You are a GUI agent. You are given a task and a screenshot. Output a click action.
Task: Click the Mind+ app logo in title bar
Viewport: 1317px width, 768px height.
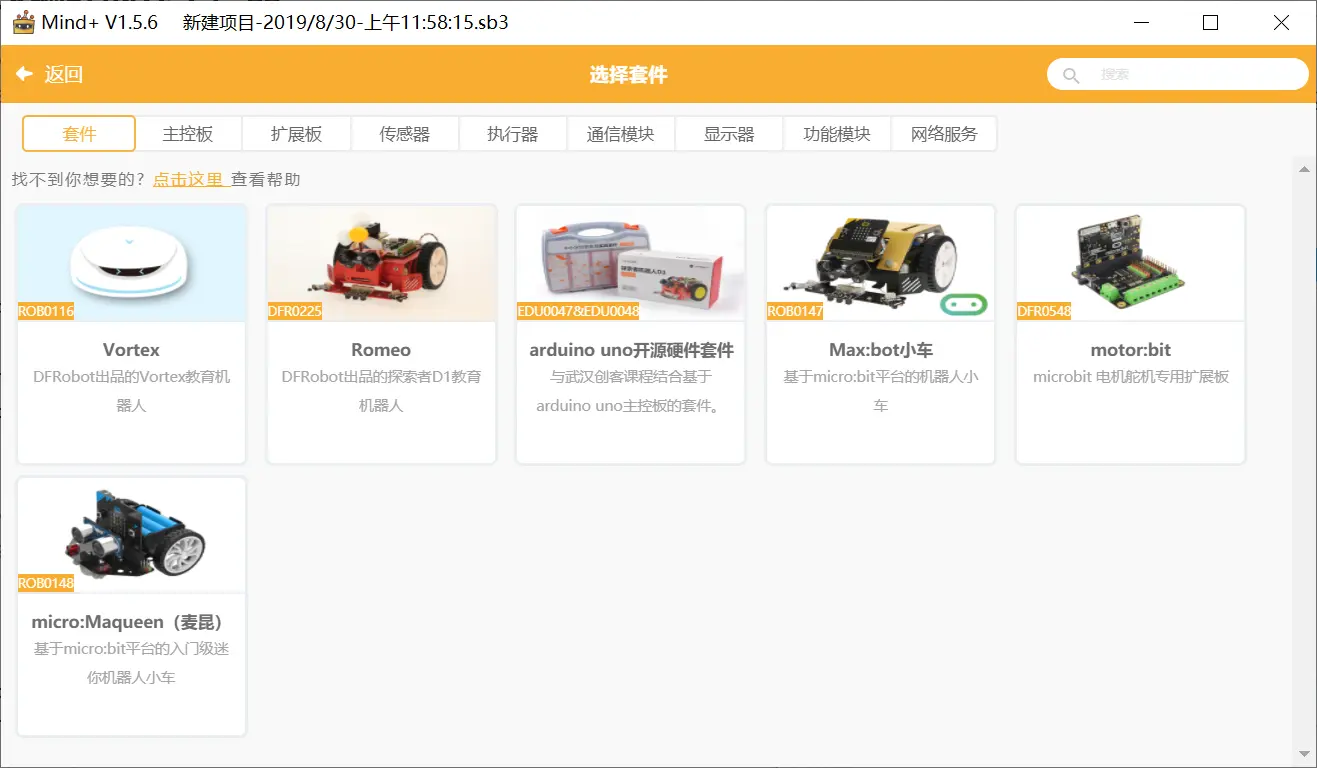click(x=22, y=22)
